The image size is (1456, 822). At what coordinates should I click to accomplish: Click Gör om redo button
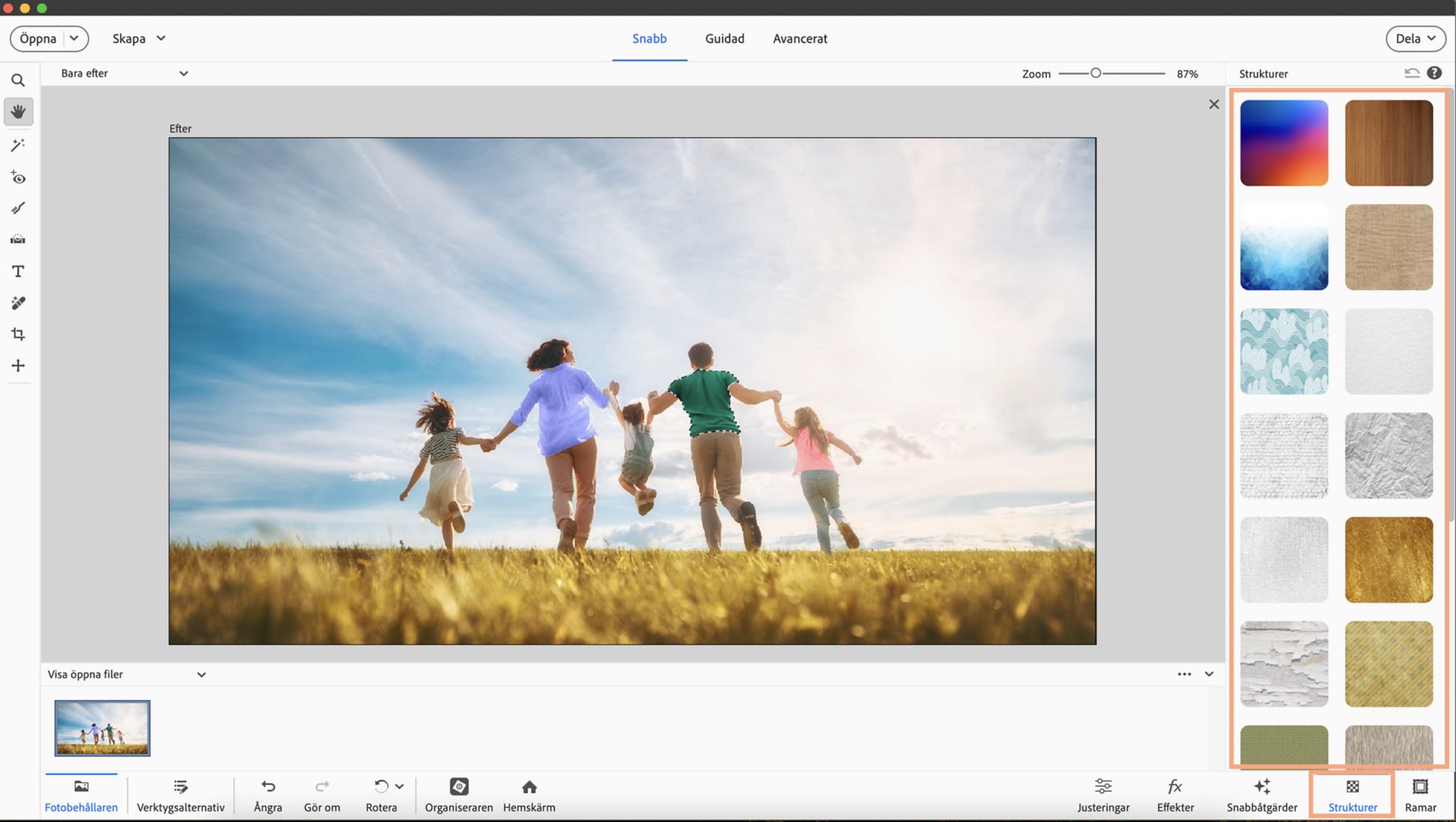322,795
